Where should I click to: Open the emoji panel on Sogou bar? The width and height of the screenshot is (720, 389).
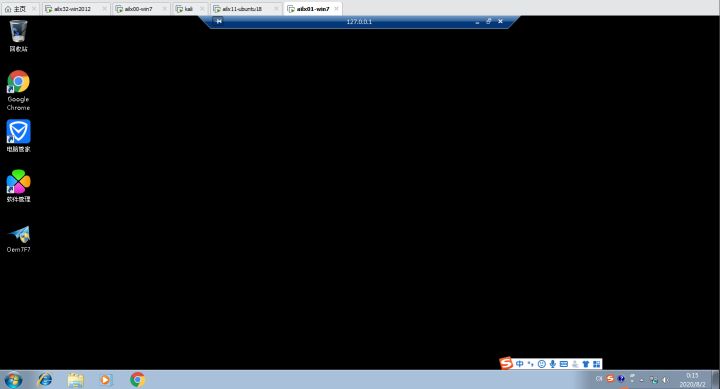click(x=541, y=364)
